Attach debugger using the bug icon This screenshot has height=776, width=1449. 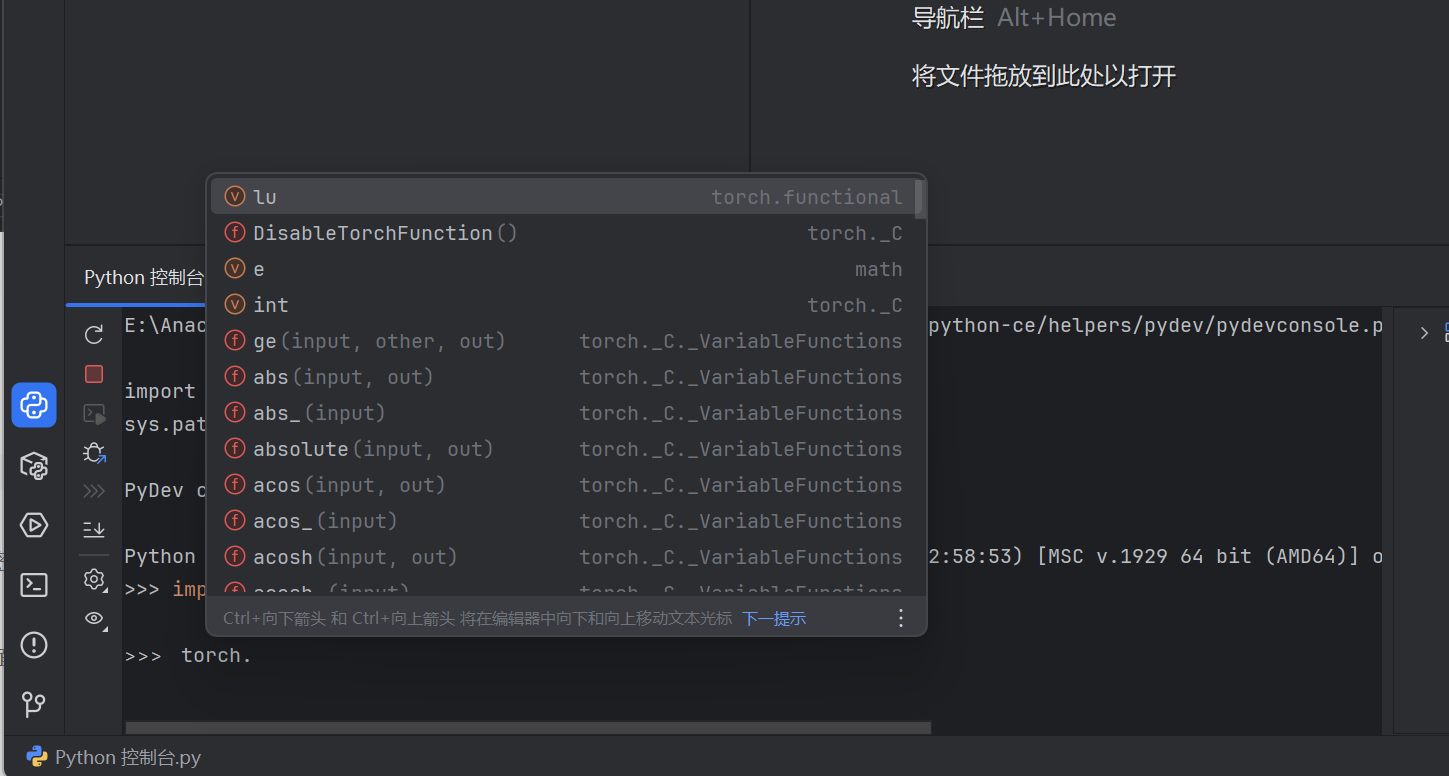(x=93, y=452)
